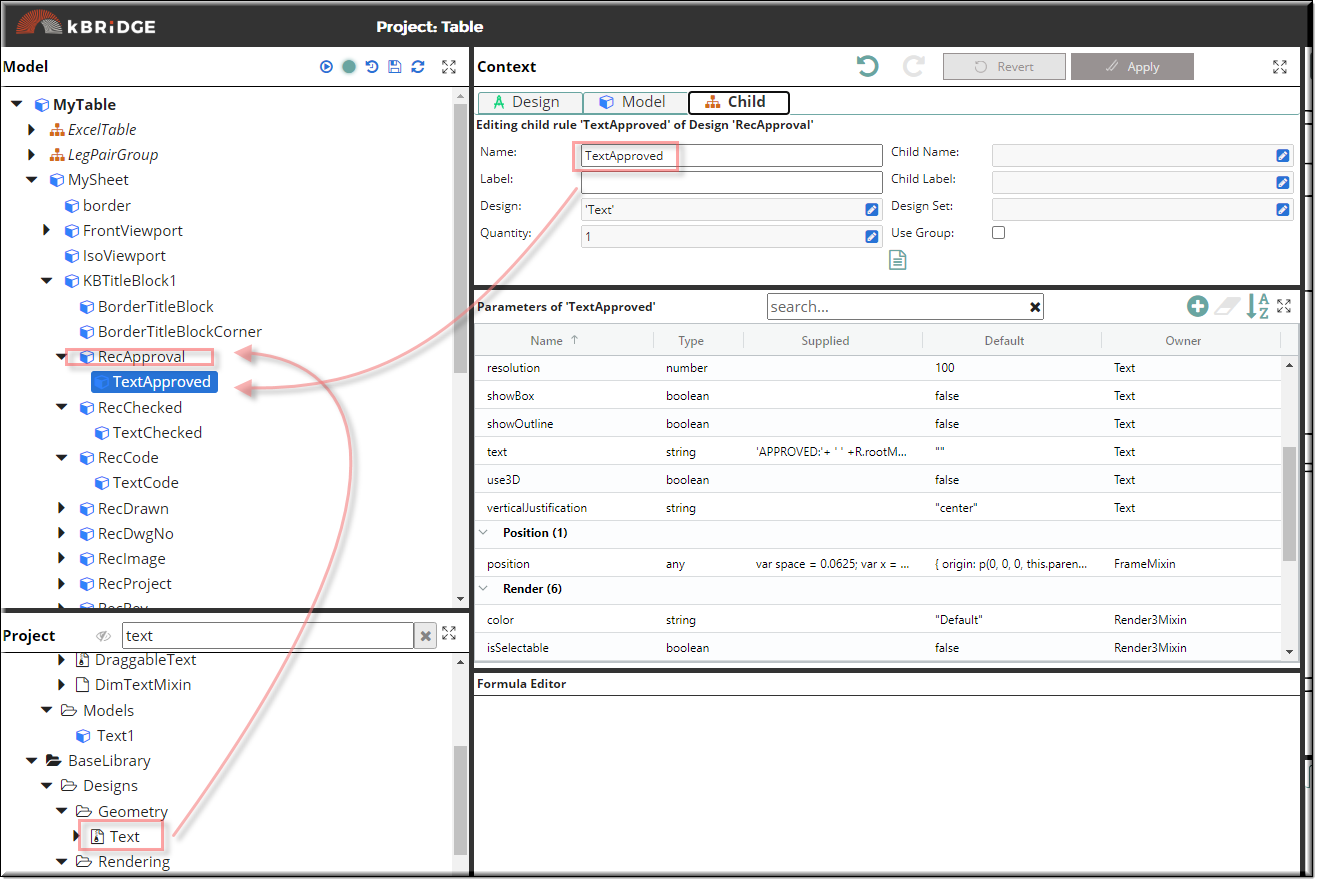
Task: Maximize the Context panel
Action: (1280, 67)
